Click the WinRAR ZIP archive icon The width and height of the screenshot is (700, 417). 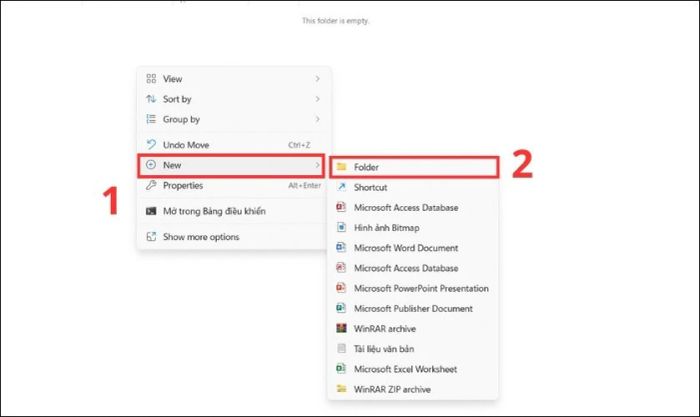coord(342,389)
